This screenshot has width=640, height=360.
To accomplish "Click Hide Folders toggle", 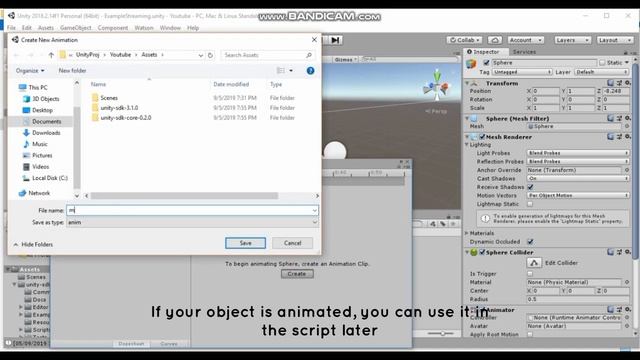I will pos(33,244).
